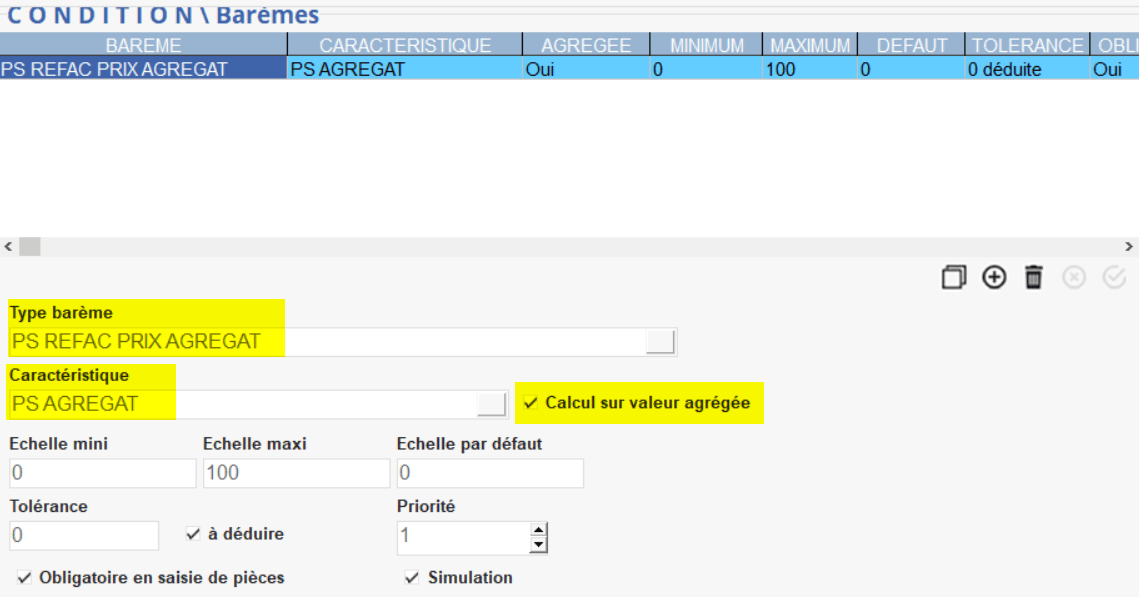Disable the Simulation checkbox

(x=412, y=578)
